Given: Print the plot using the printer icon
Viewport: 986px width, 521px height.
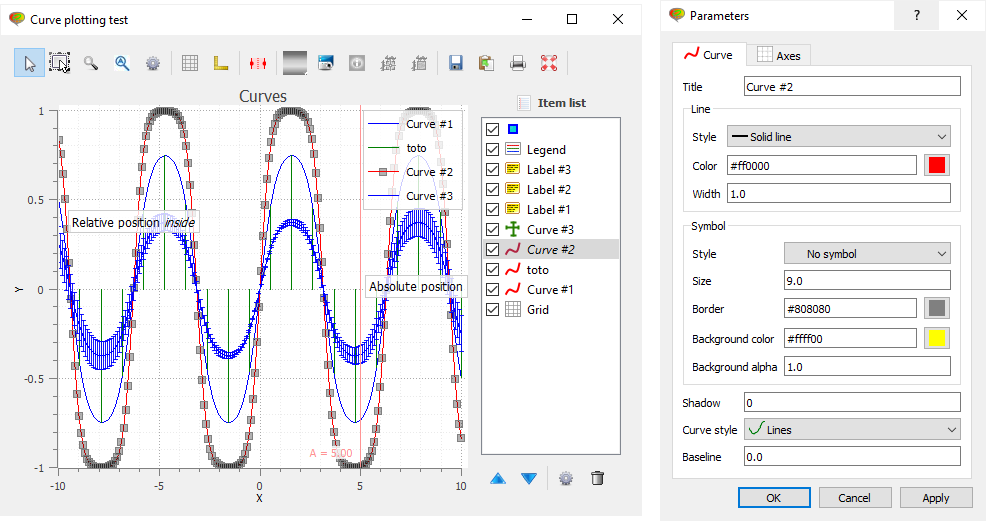Looking at the screenshot, I should pos(518,63).
